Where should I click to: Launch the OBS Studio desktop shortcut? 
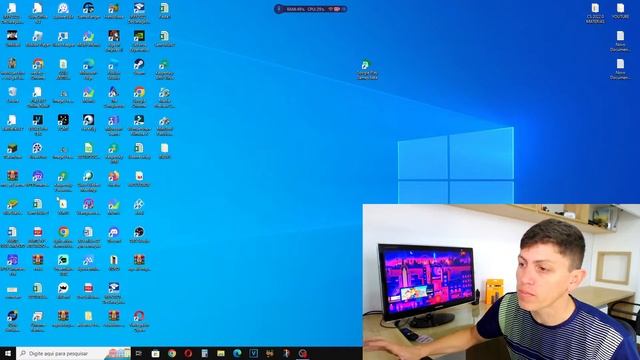(x=139, y=234)
